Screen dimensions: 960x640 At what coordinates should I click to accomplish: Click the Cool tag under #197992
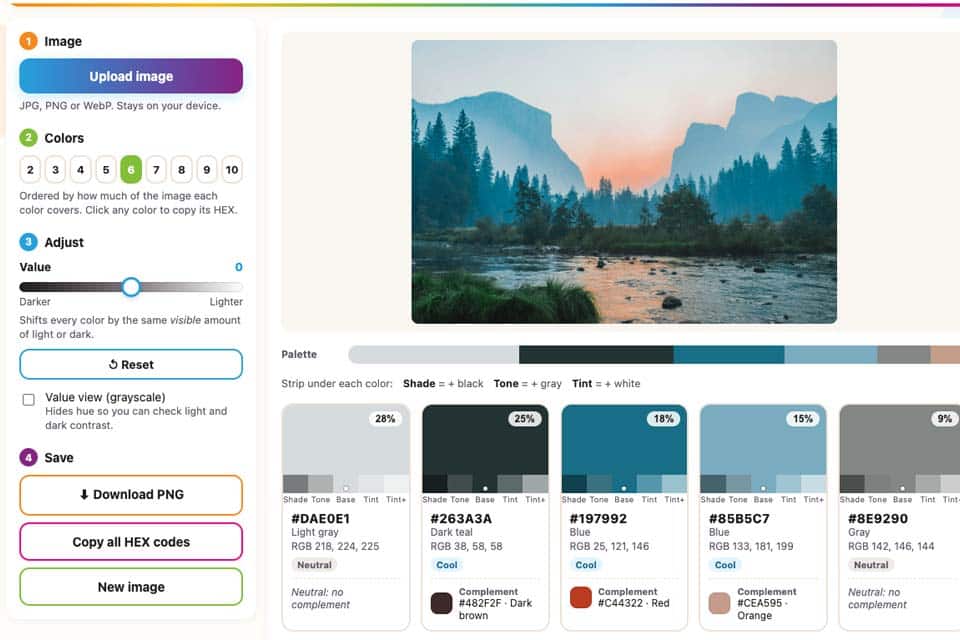click(586, 565)
